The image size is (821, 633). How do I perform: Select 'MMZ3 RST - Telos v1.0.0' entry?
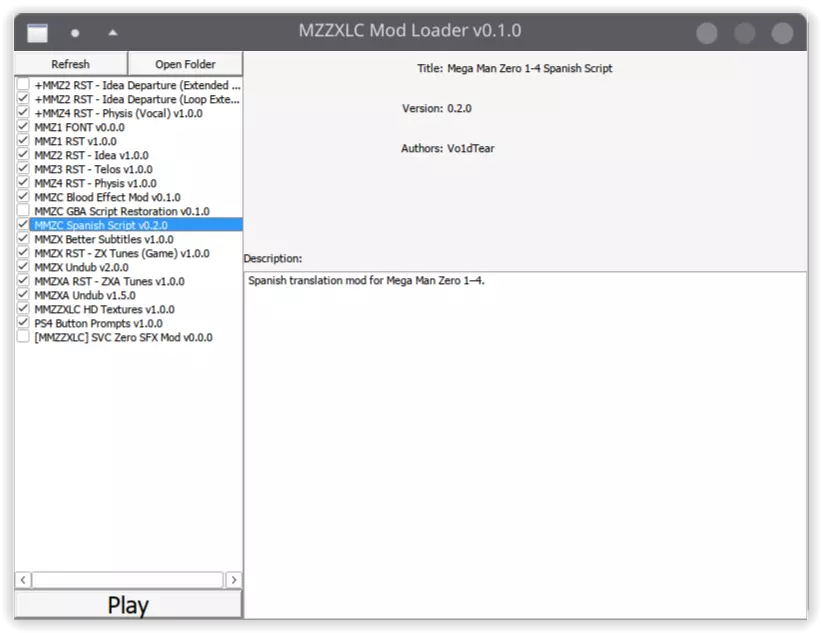coord(94,169)
